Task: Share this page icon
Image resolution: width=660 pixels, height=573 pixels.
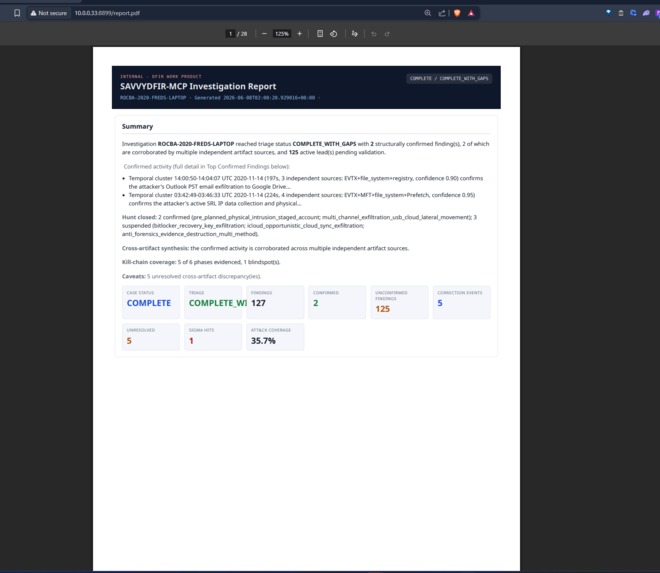Action: (x=442, y=13)
